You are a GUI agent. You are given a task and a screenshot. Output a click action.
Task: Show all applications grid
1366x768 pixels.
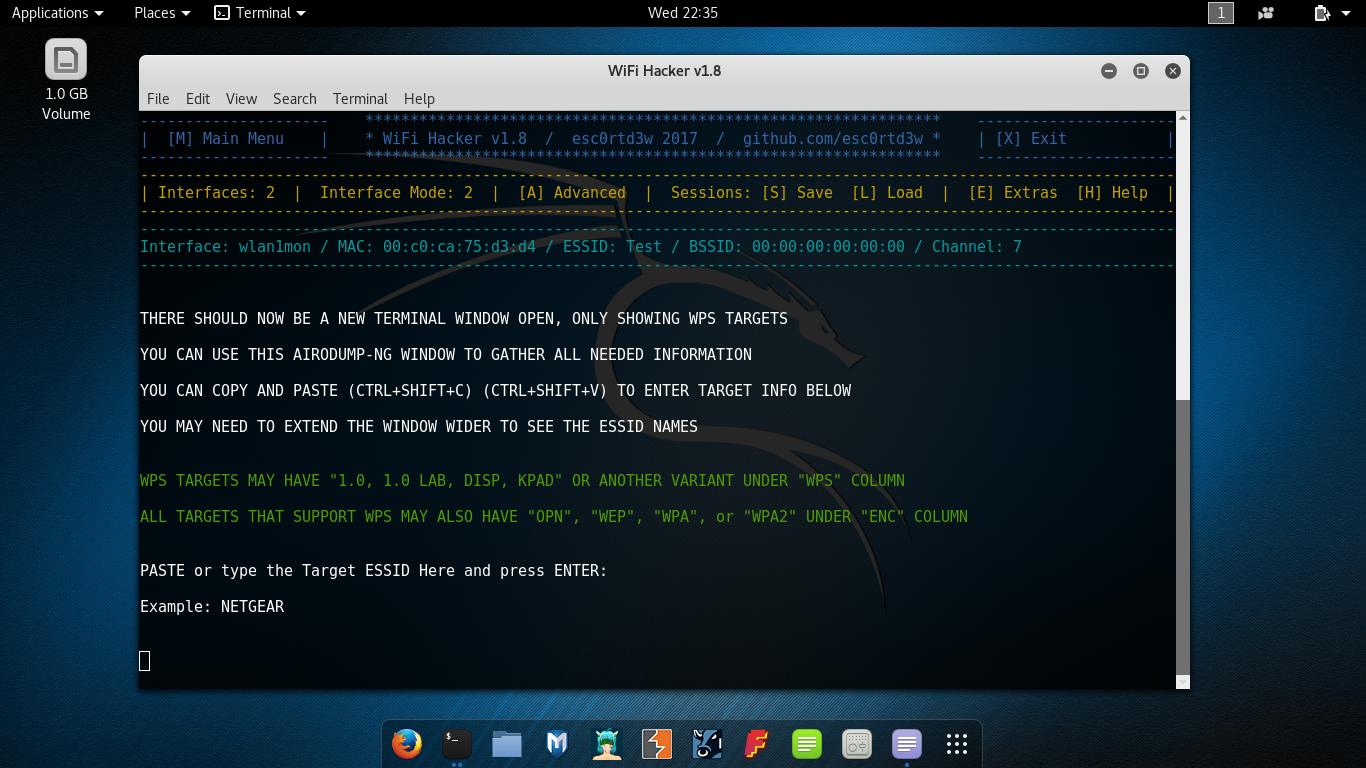(x=957, y=744)
